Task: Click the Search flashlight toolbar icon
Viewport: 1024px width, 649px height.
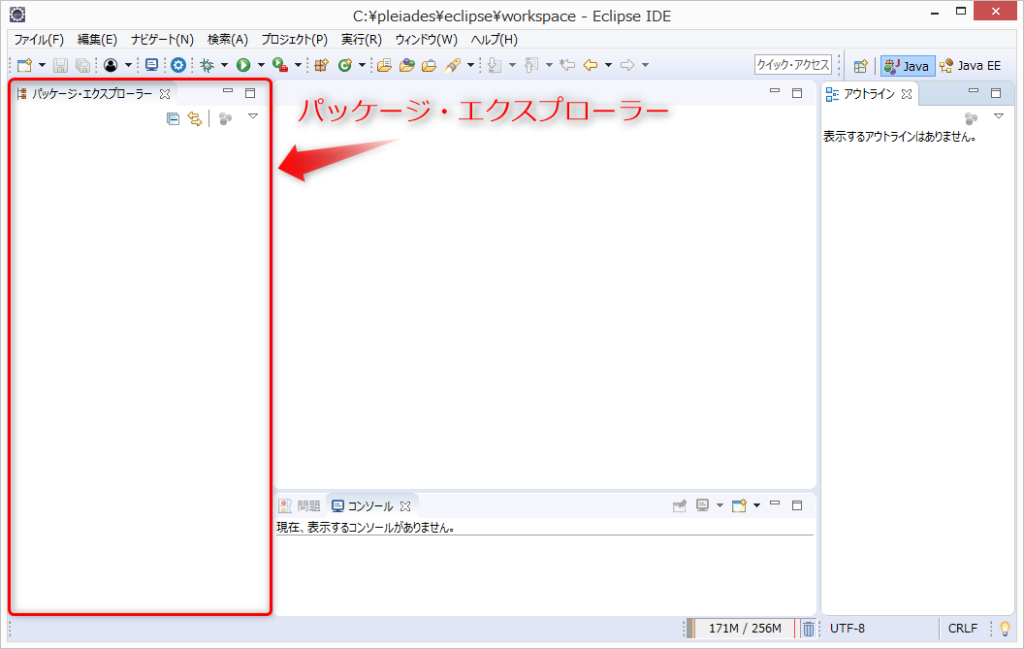Action: pos(453,65)
